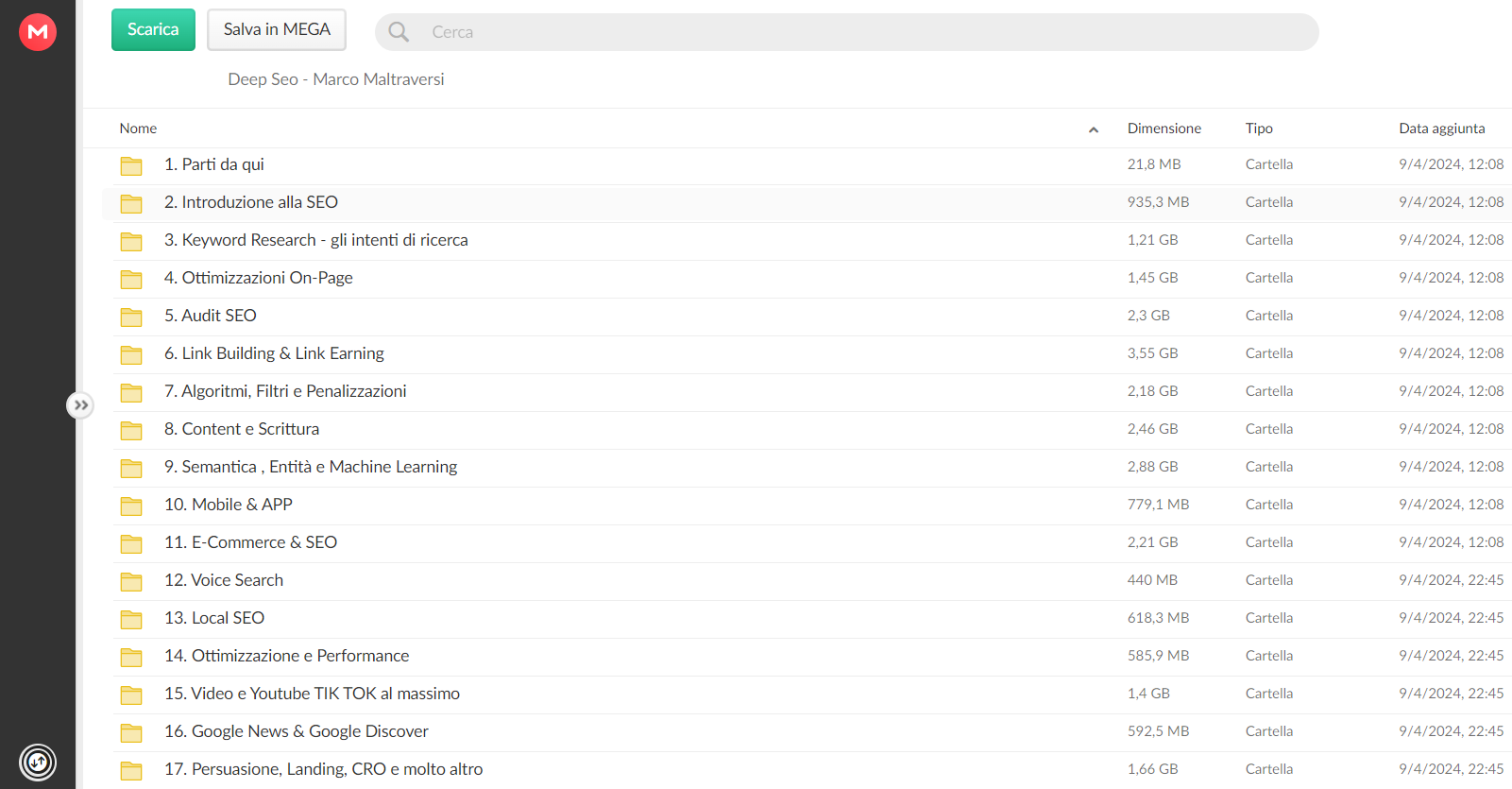Image resolution: width=1512 pixels, height=789 pixels.
Task: Select folder icon of 13. Local SEO
Action: pyautogui.click(x=131, y=620)
